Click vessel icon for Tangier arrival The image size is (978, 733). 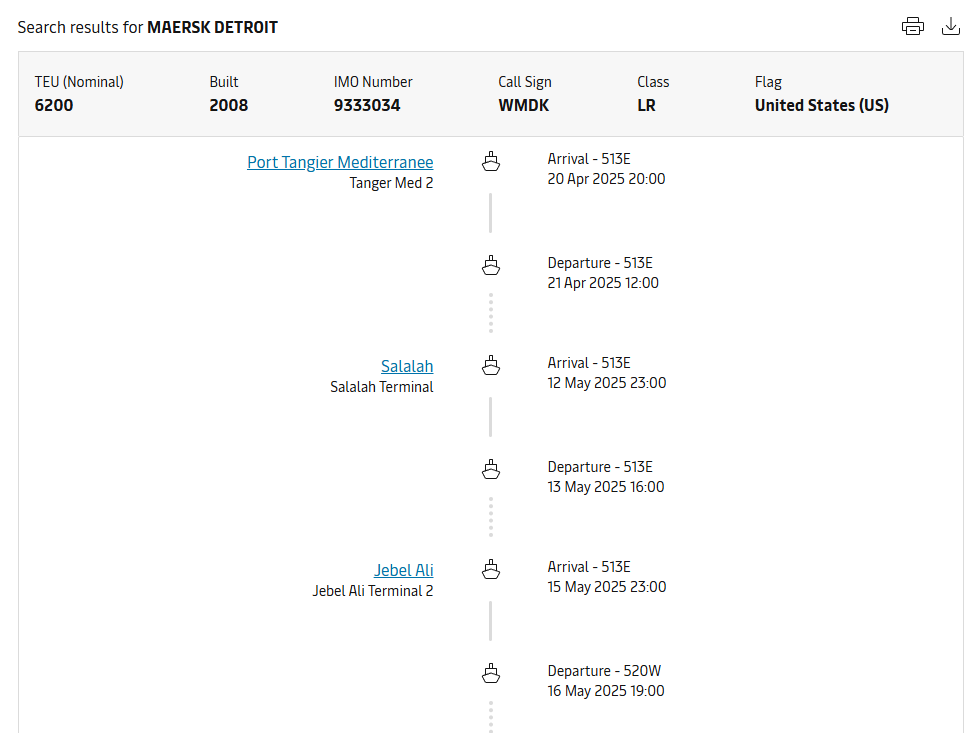[490, 161]
